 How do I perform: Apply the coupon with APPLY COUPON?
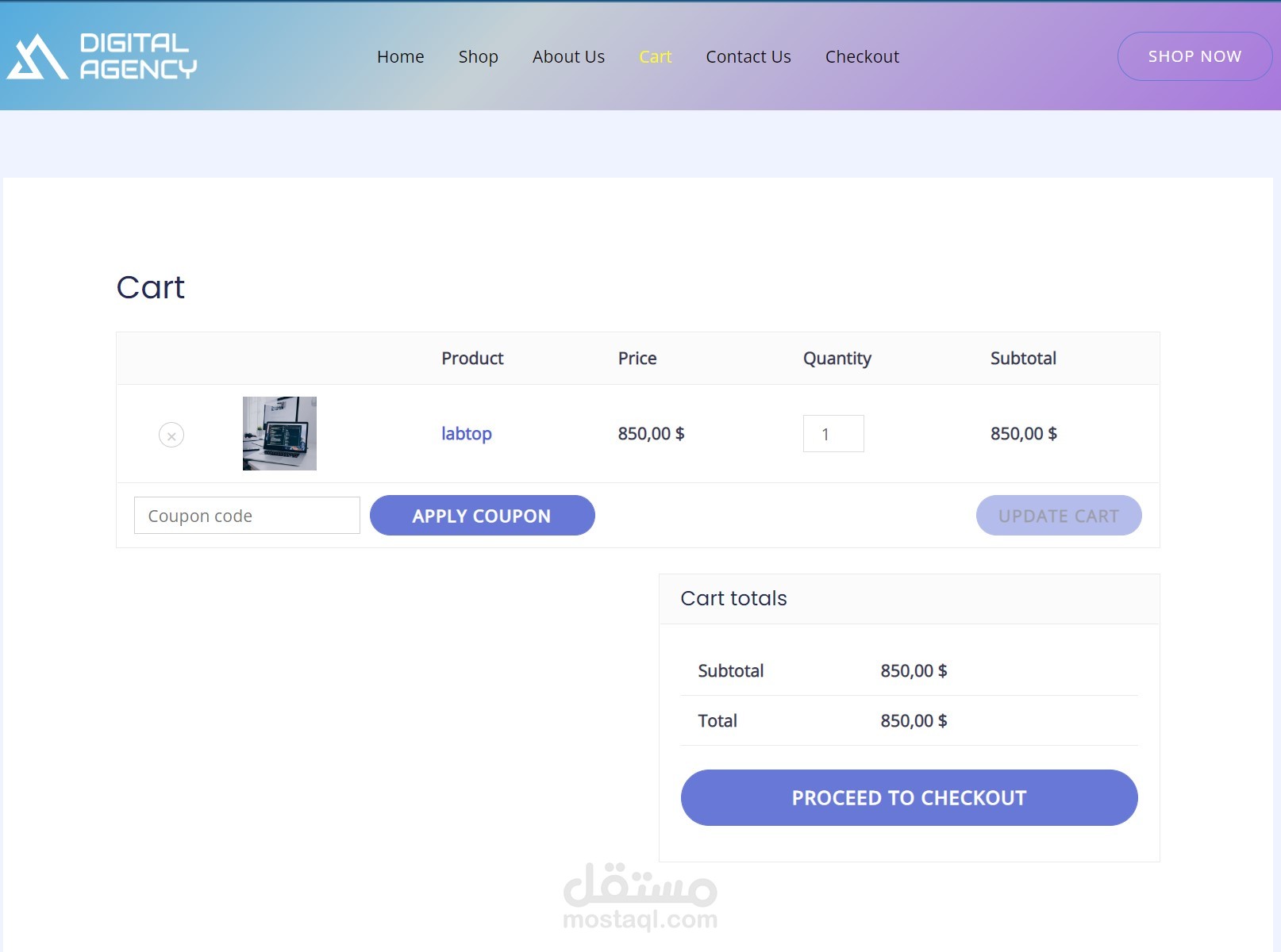[482, 516]
